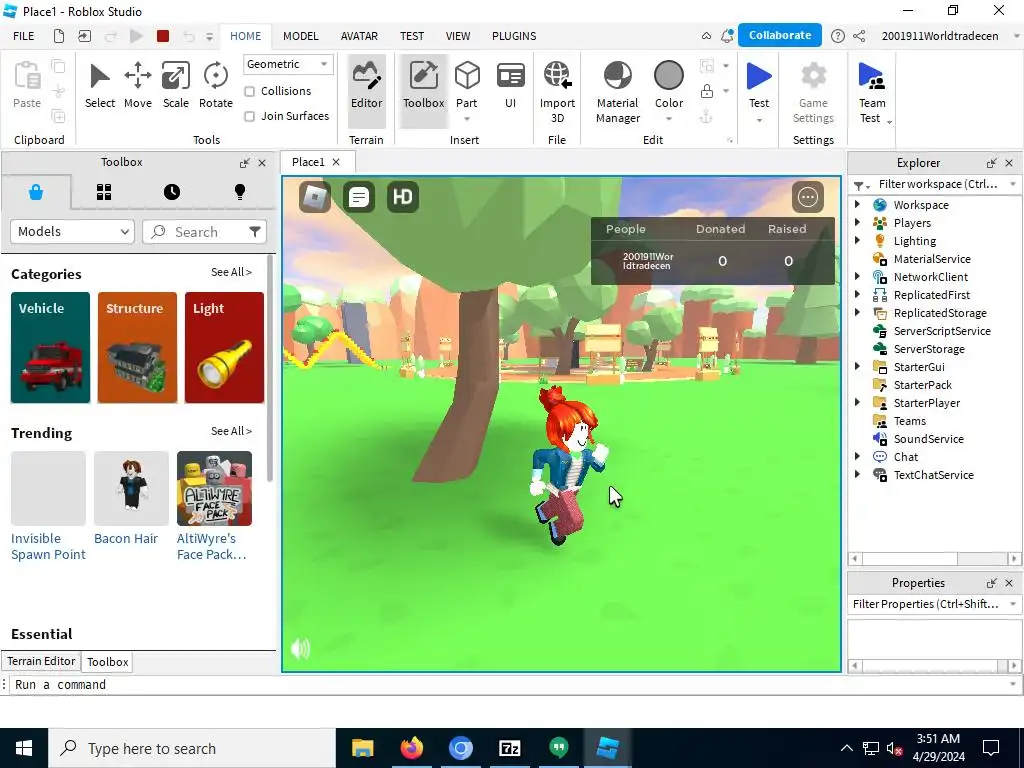Open the FILE menu
Viewport: 1024px width, 768px height.
24,36
